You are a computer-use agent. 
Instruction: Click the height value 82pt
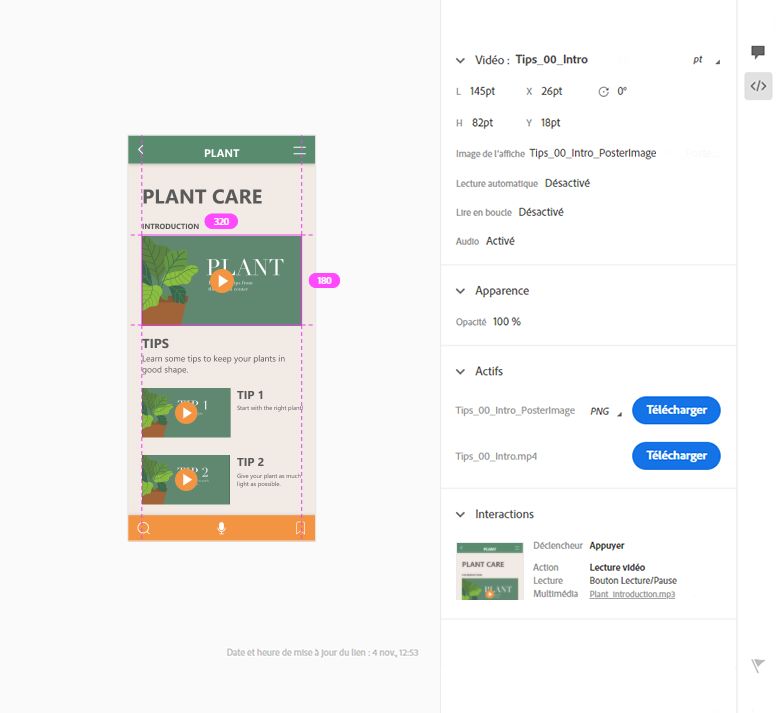pyautogui.click(x=483, y=123)
